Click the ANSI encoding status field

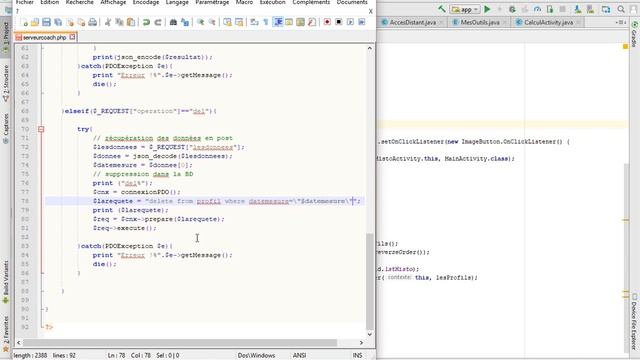[299, 356]
